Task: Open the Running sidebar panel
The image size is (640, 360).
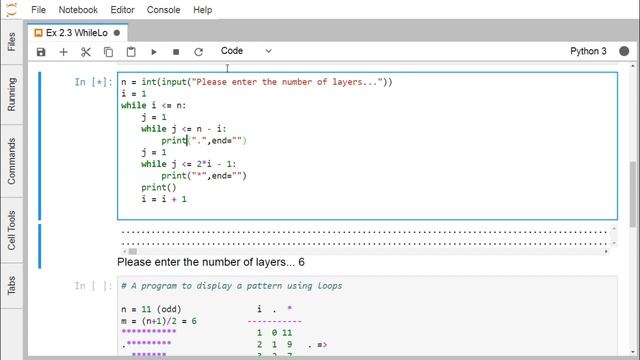Action: point(11,94)
